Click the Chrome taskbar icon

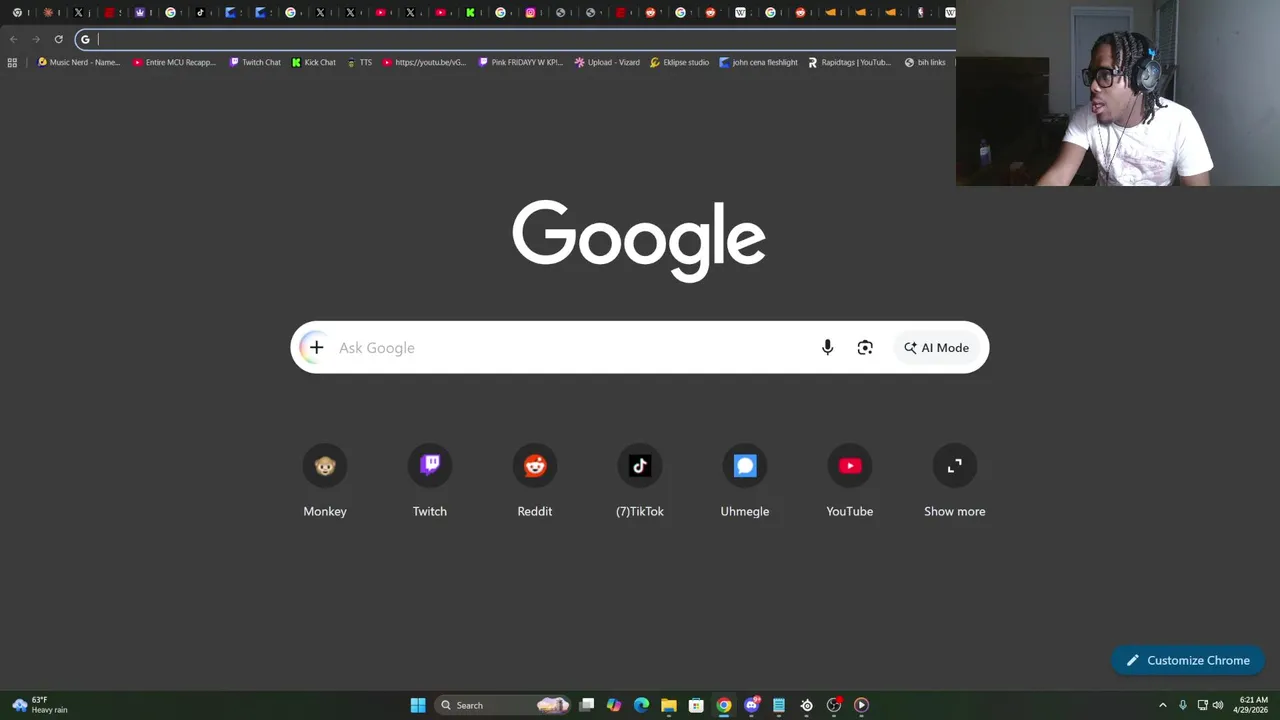pyautogui.click(x=724, y=705)
